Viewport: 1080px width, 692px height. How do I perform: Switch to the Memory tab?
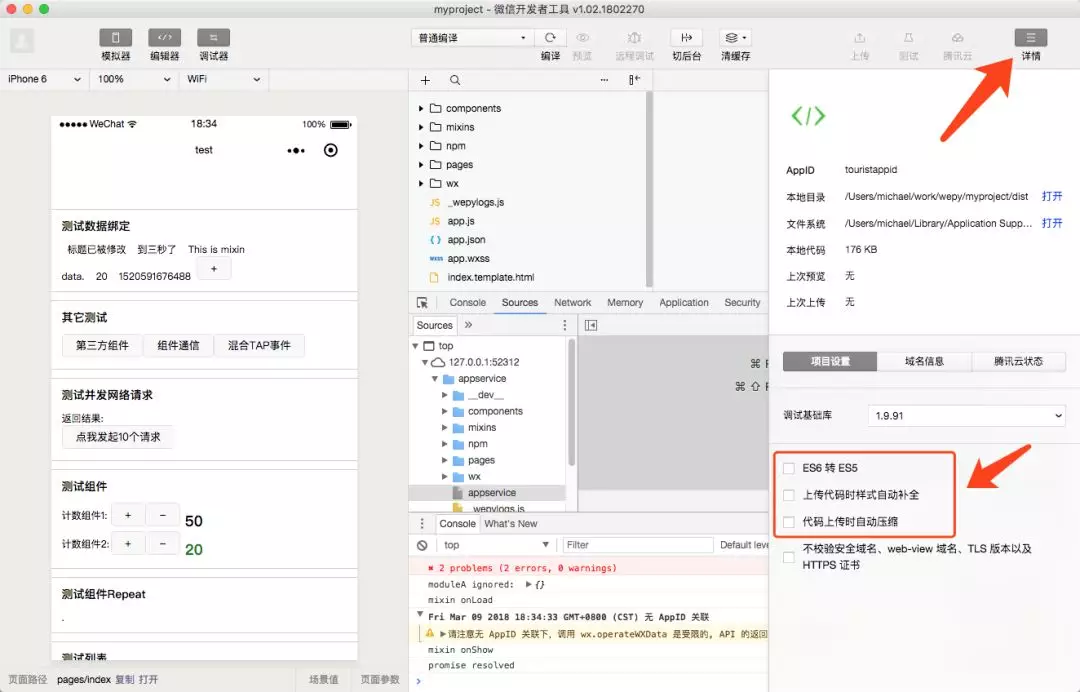coord(625,303)
